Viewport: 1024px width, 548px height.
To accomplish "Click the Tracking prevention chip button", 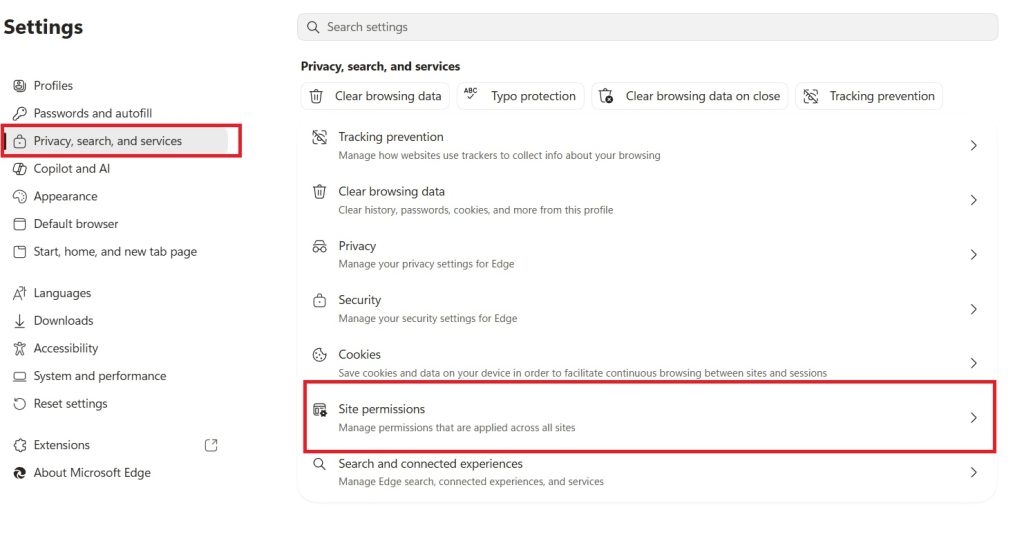I will tap(869, 96).
